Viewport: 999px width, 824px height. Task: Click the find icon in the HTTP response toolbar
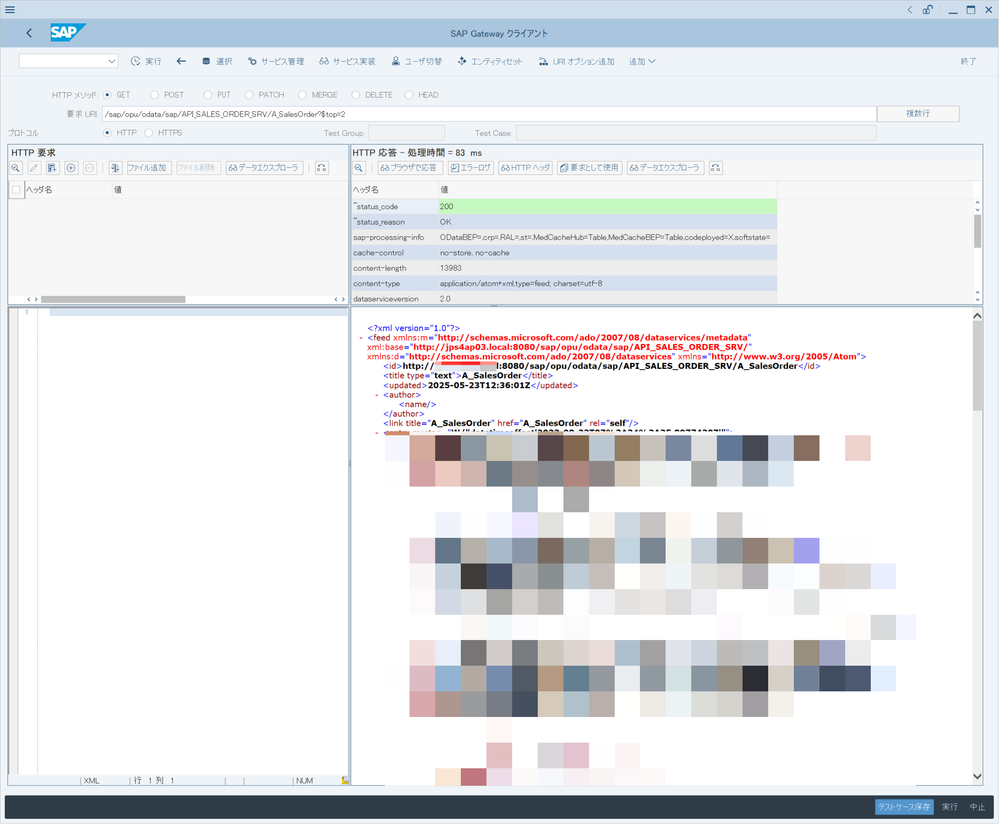pos(359,168)
